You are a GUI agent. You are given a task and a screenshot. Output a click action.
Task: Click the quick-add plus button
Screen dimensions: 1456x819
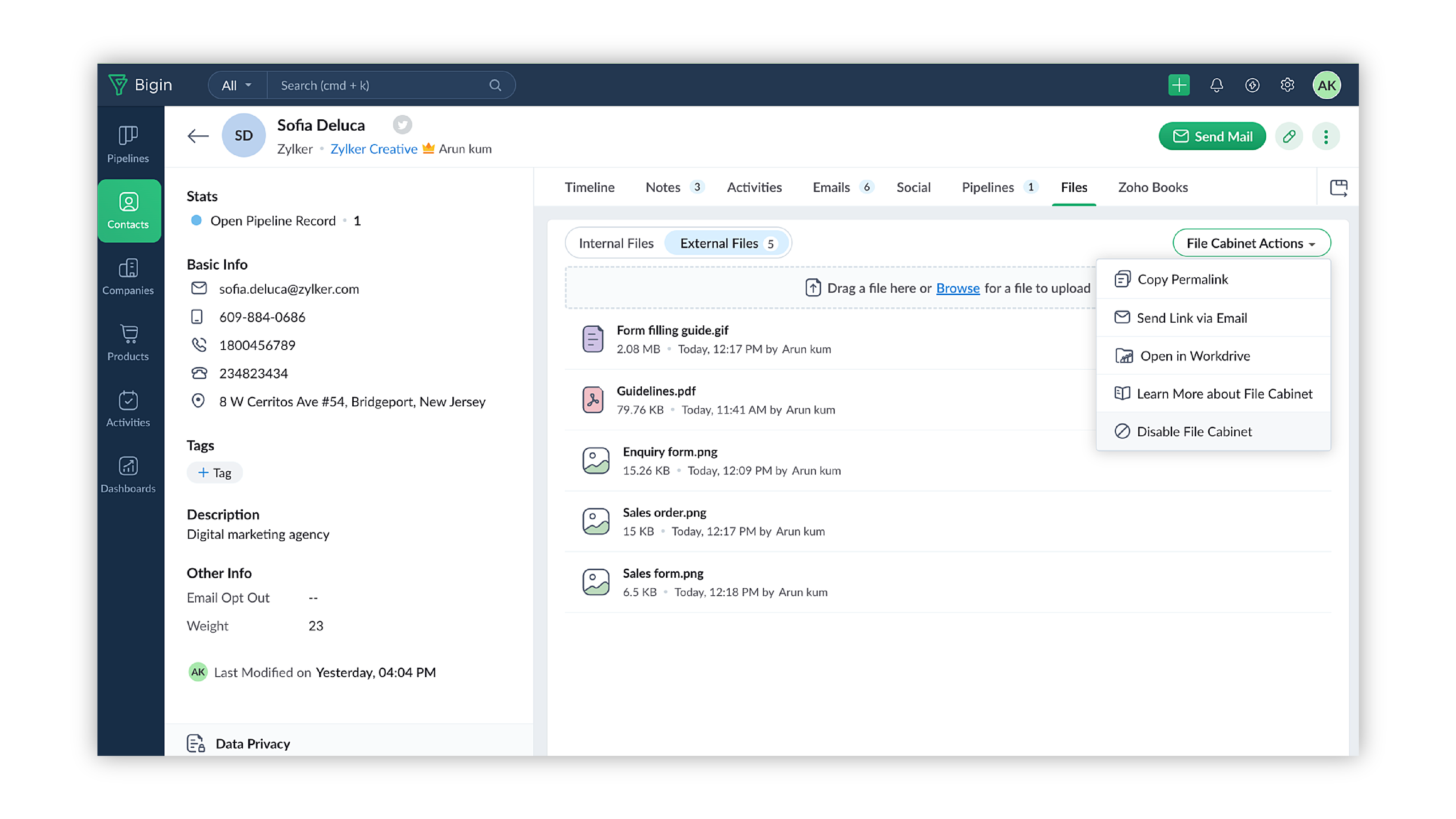point(1178,85)
